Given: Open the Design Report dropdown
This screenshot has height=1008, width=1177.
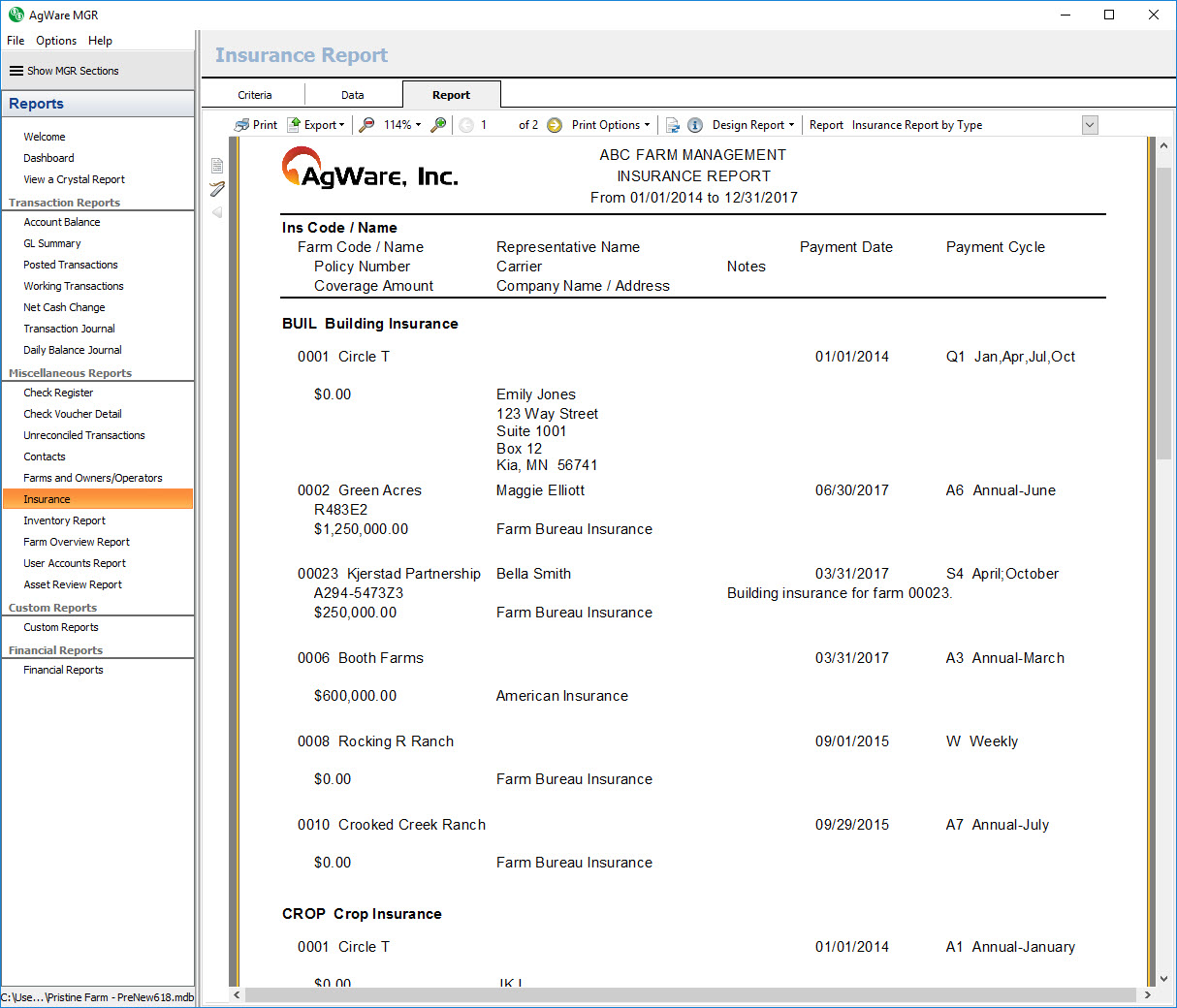Looking at the screenshot, I should click(x=753, y=125).
